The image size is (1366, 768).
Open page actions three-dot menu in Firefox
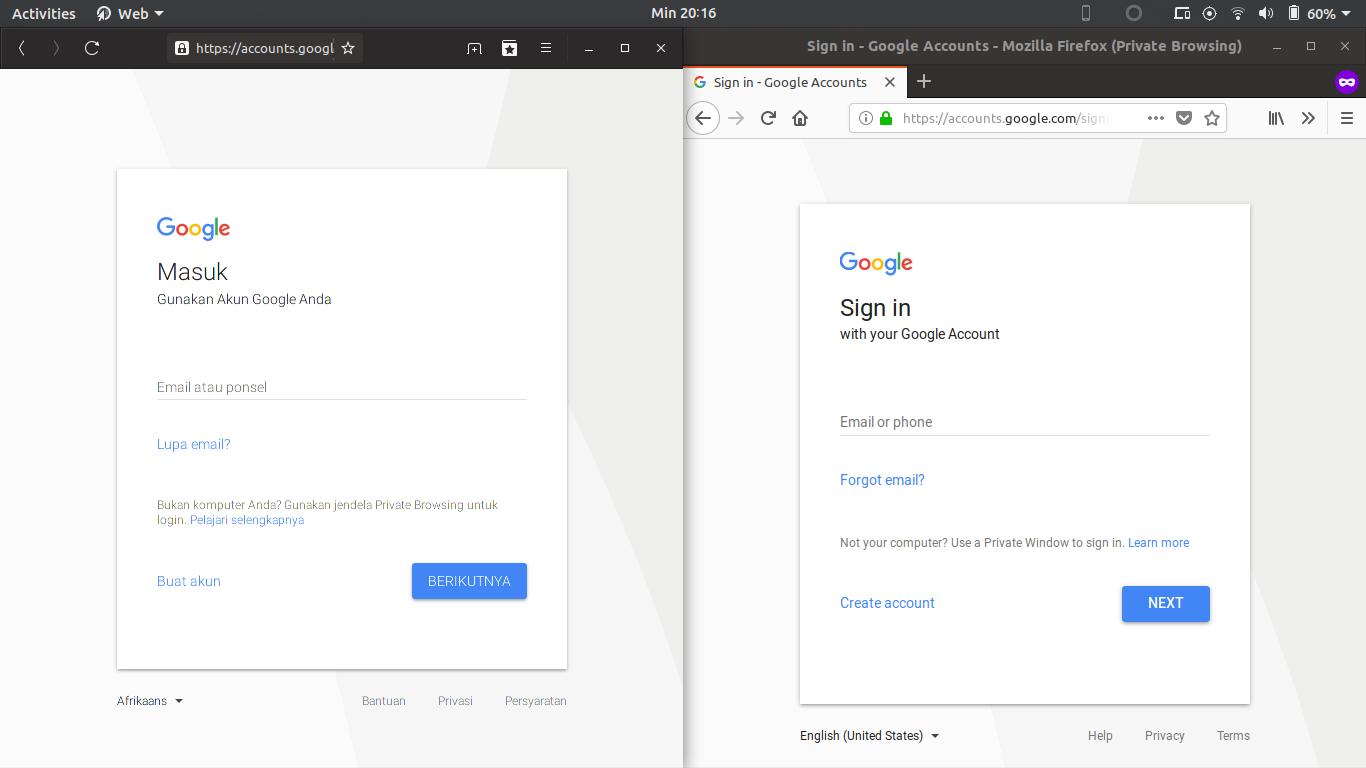1156,118
